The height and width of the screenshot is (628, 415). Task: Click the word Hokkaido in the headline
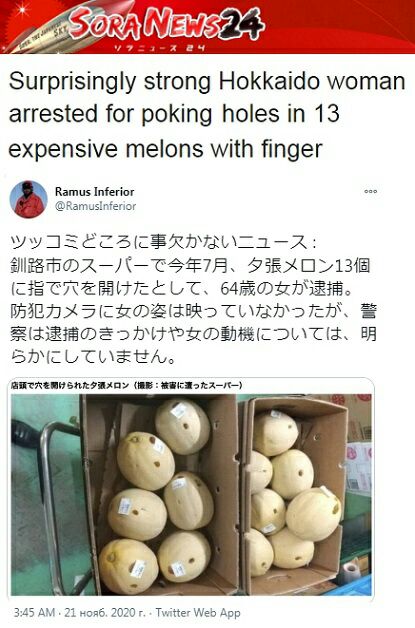[269, 81]
